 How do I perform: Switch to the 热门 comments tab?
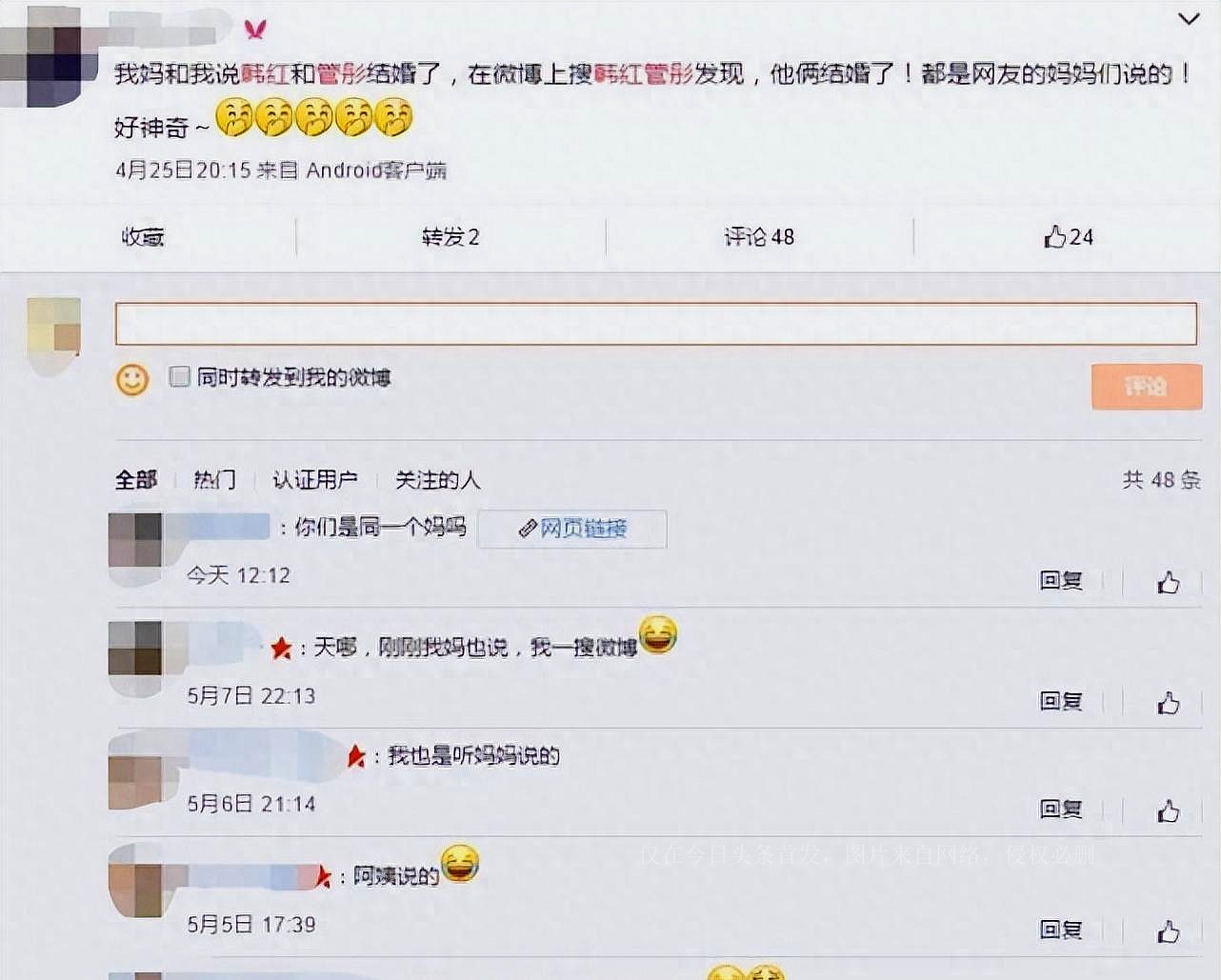214,479
